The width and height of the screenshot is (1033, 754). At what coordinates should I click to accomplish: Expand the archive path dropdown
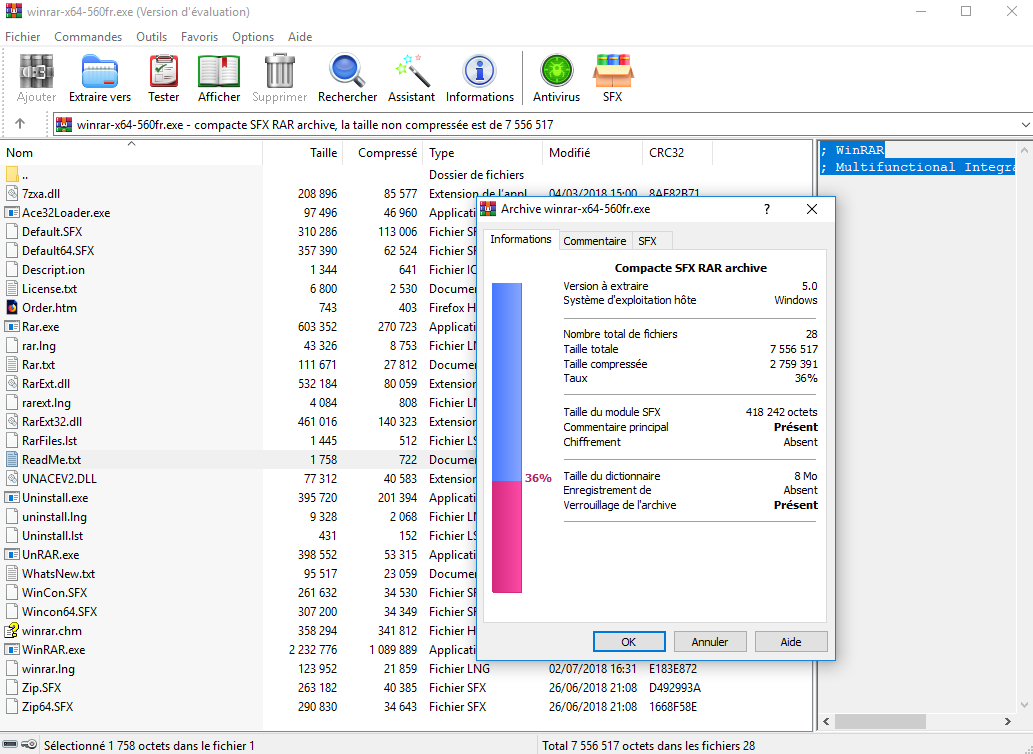(x=1025, y=125)
